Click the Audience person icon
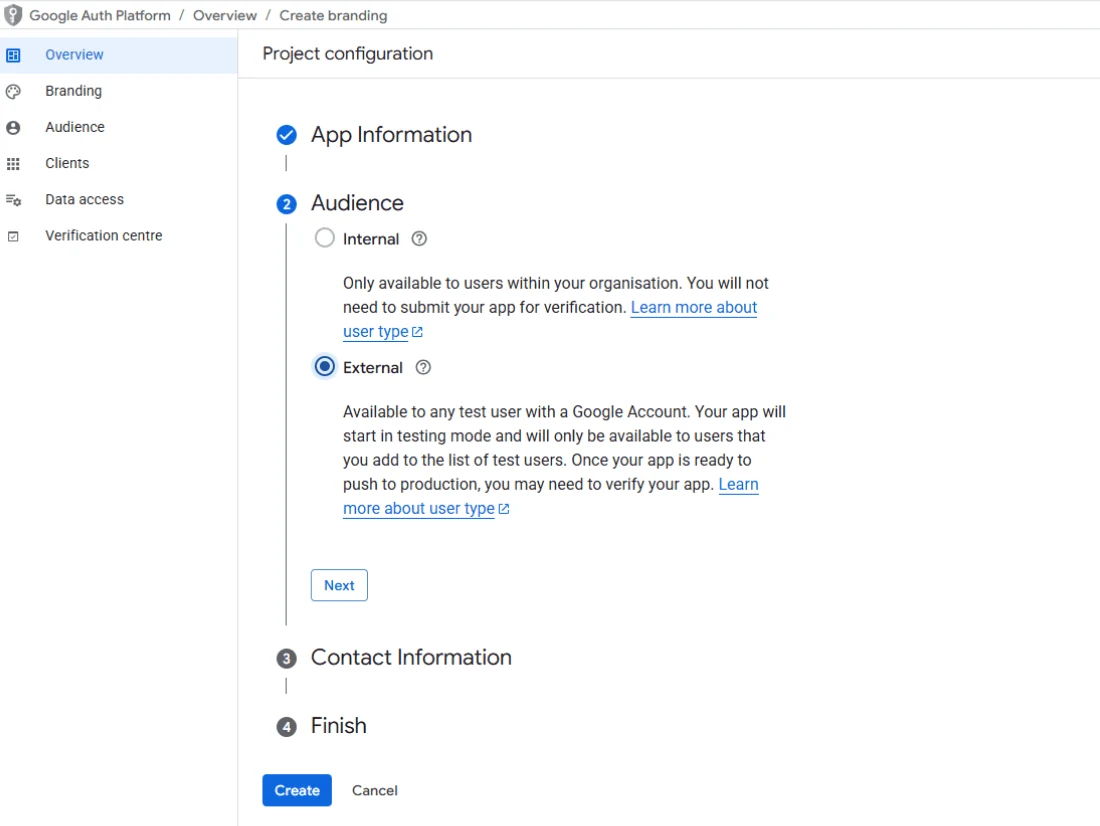The width and height of the screenshot is (1100, 826). (13, 128)
